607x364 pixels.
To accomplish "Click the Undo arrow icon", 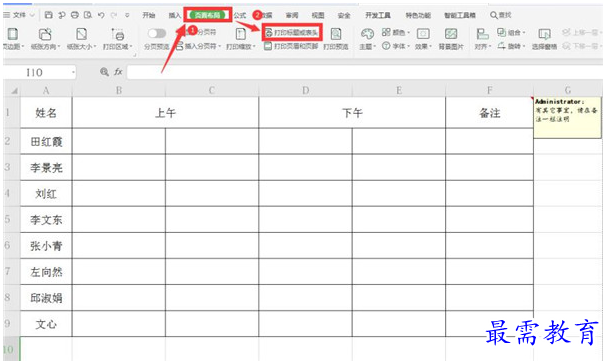I will coord(101,15).
